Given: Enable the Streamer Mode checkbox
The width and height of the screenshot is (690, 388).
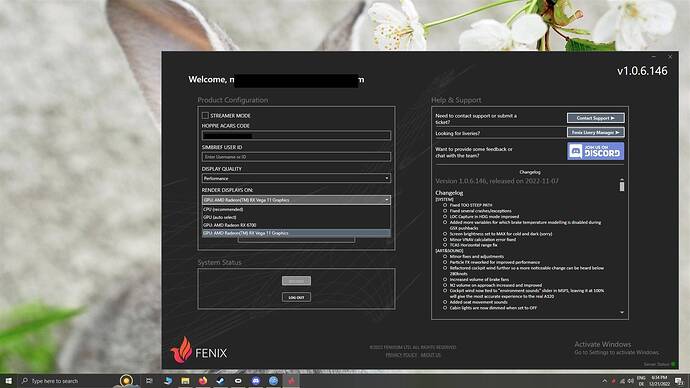Looking at the screenshot, I should (x=205, y=115).
